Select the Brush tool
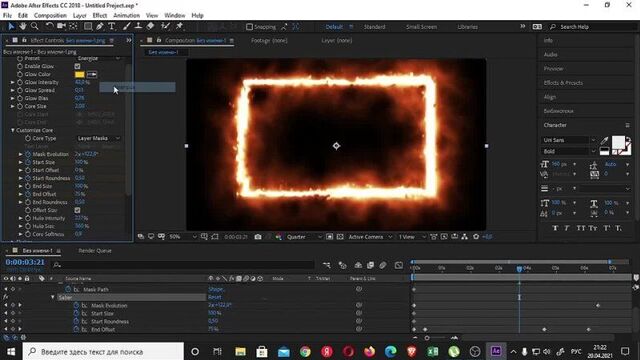 click(127, 26)
